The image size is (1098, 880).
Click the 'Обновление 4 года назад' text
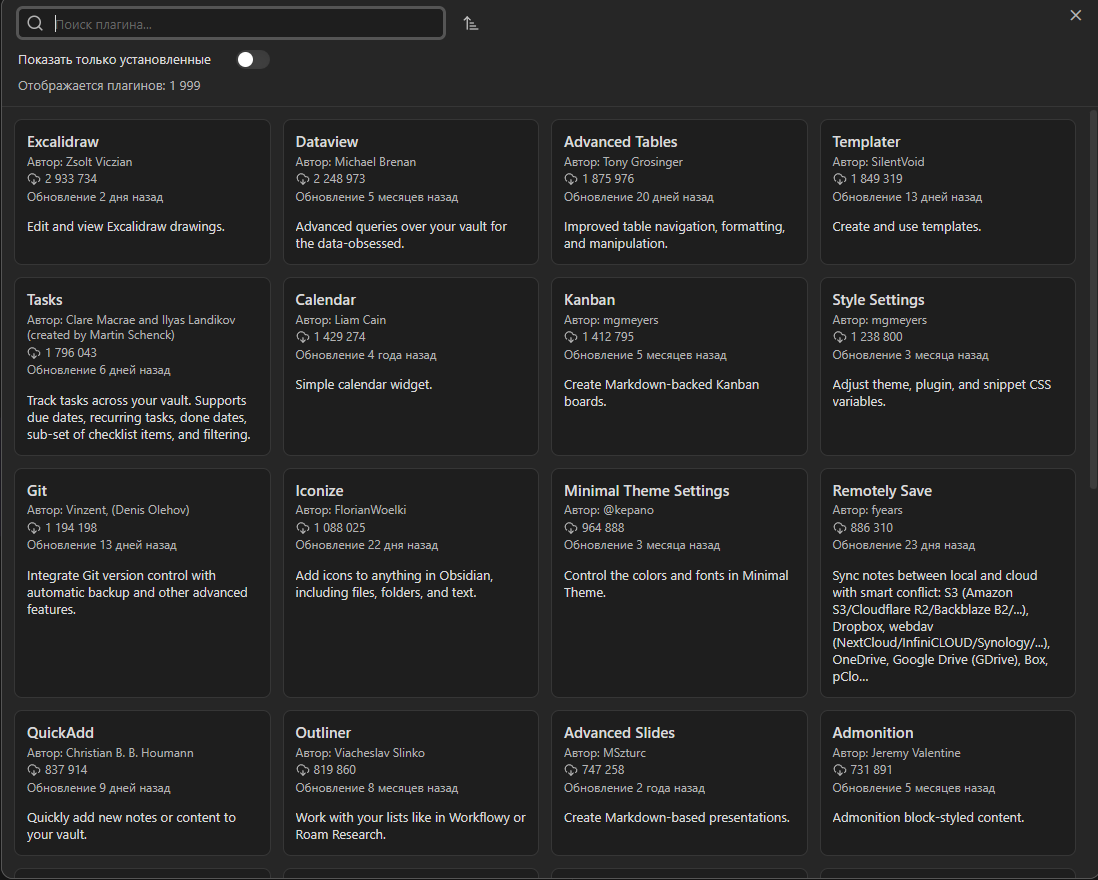pyautogui.click(x=366, y=356)
